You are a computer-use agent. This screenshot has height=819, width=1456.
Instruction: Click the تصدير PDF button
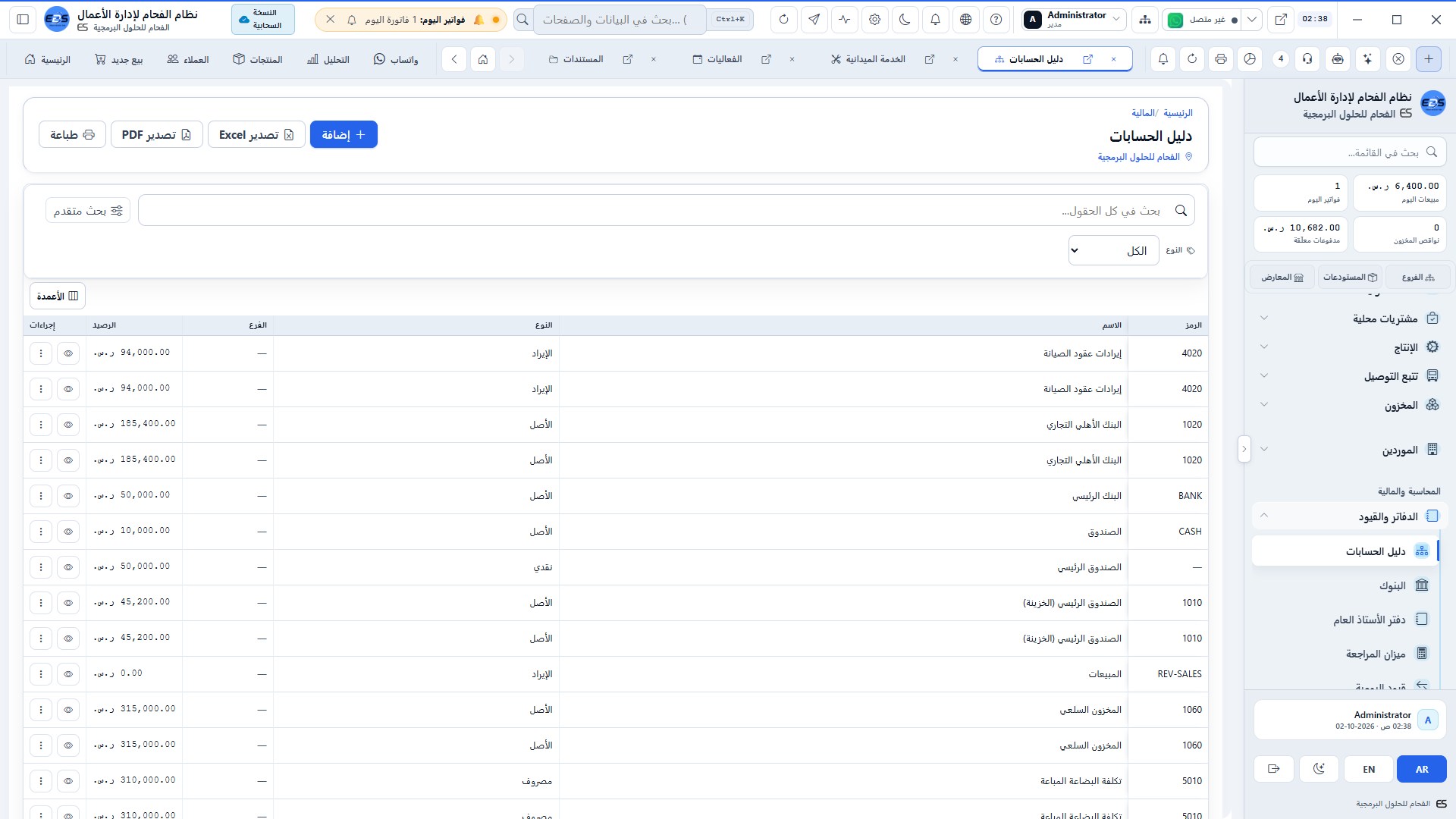(156, 135)
